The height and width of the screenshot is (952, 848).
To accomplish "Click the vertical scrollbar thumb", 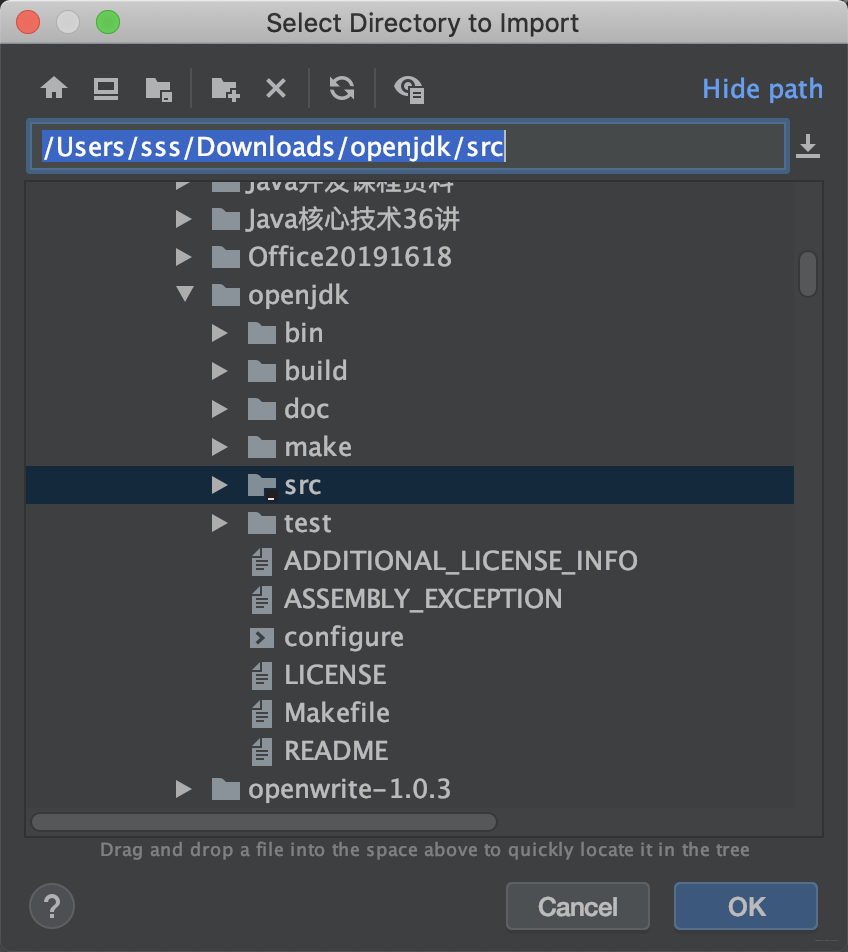I will (x=808, y=274).
